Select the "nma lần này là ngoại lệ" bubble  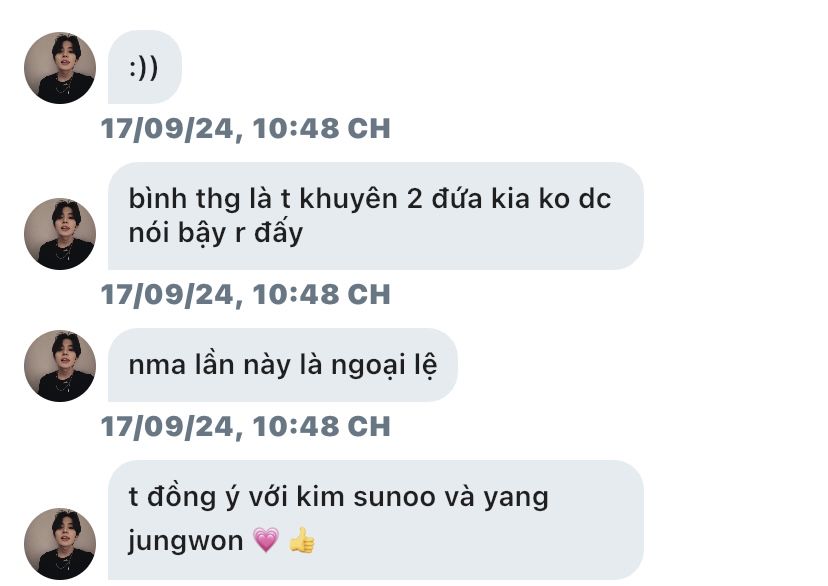(283, 365)
